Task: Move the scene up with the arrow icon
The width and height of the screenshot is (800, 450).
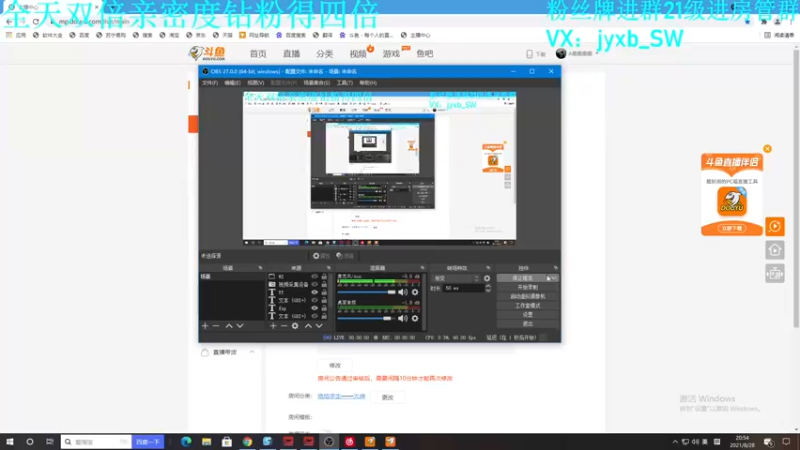Action: pyautogui.click(x=229, y=326)
